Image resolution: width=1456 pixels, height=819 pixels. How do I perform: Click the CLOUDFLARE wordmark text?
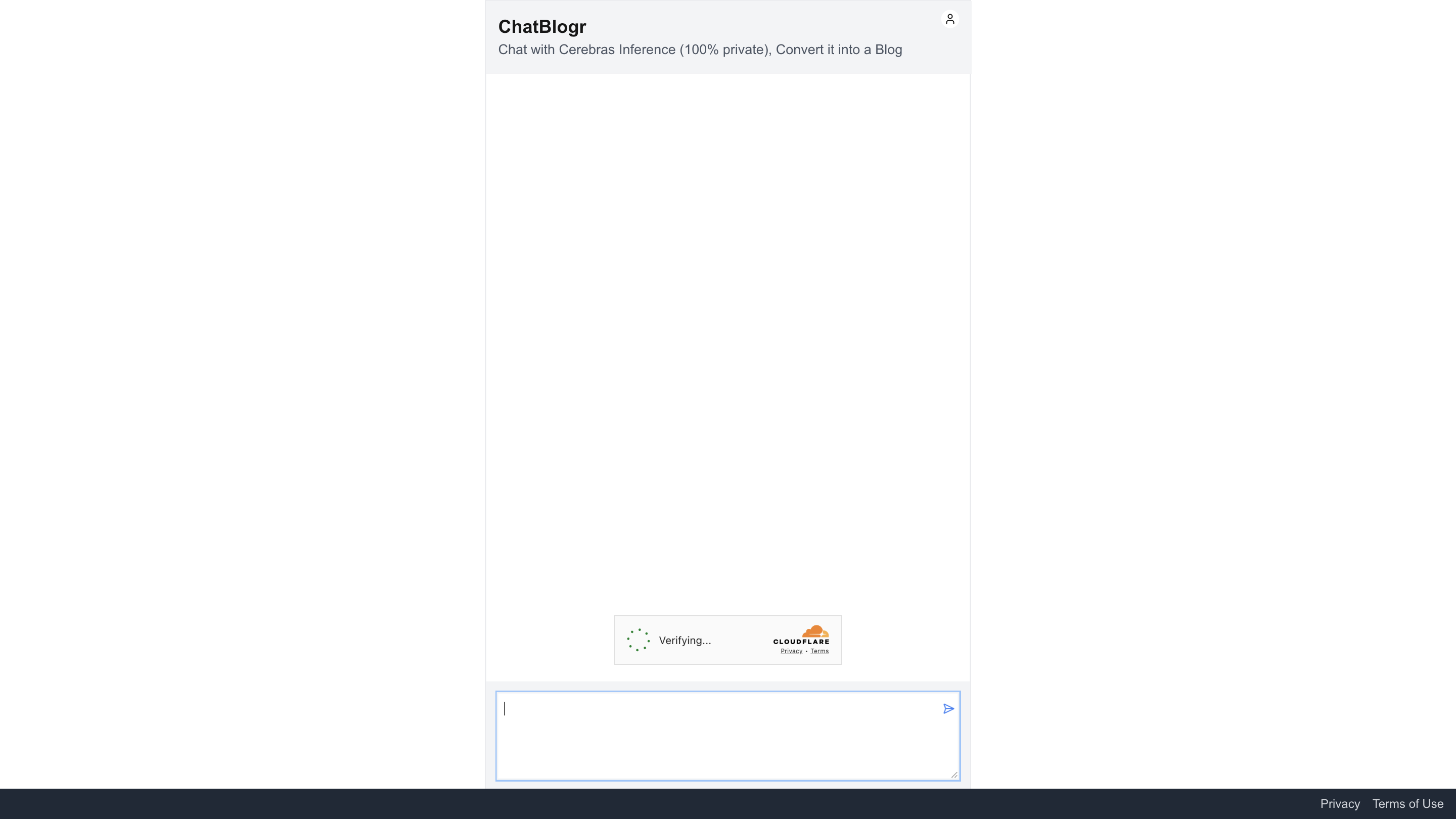801,642
